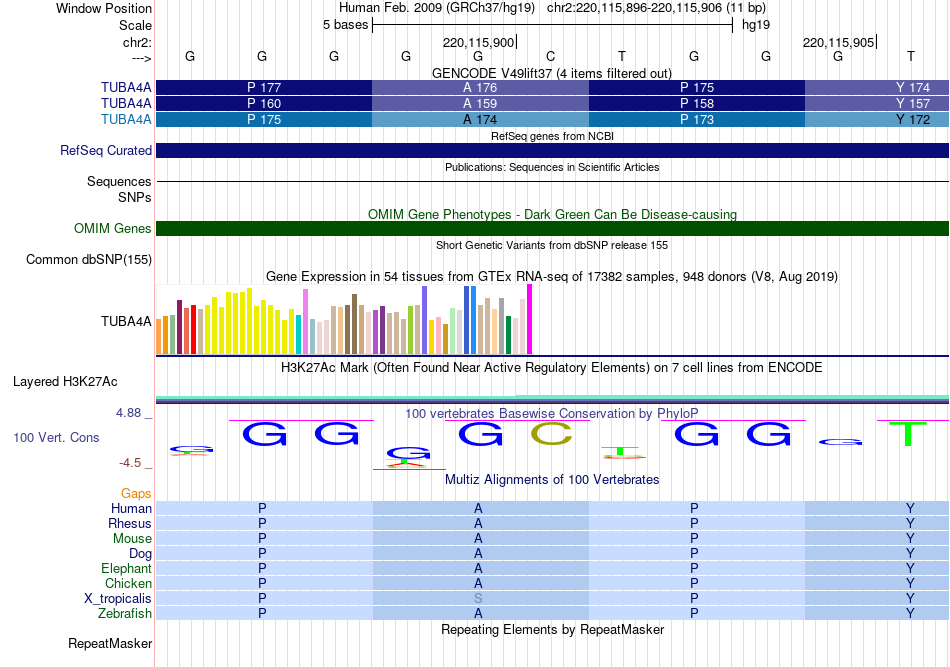Click the Human species label
Image resolution: width=950 pixels, height=667 pixels.
click(131, 508)
